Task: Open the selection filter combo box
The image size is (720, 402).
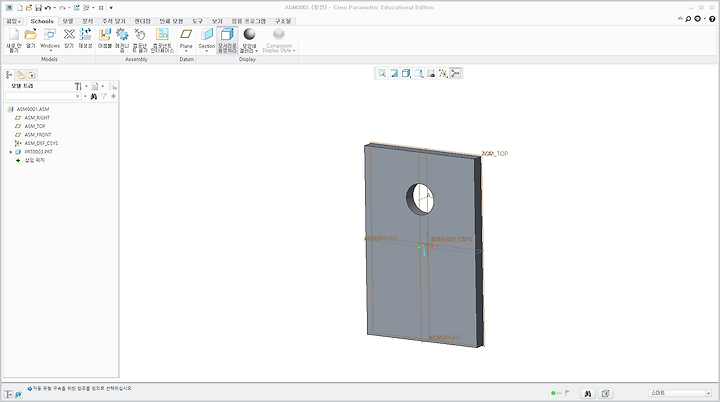Action: pos(680,393)
